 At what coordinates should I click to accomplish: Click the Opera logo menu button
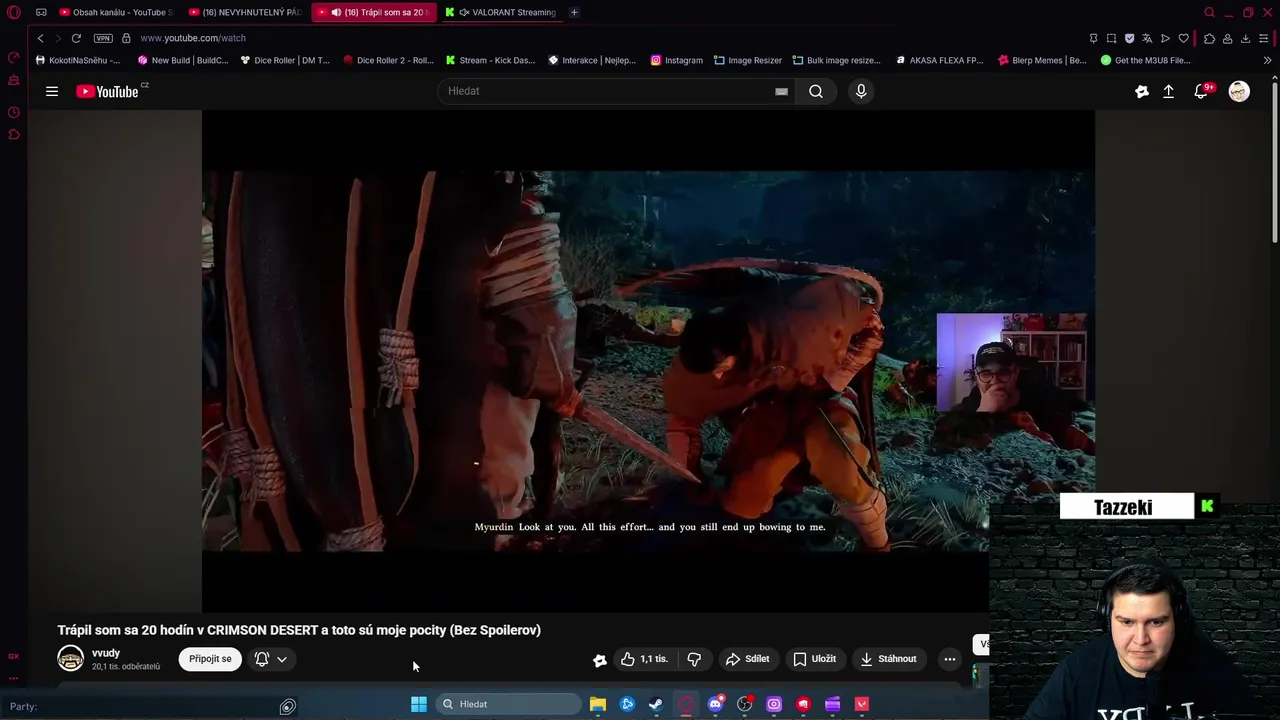pyautogui.click(x=14, y=12)
